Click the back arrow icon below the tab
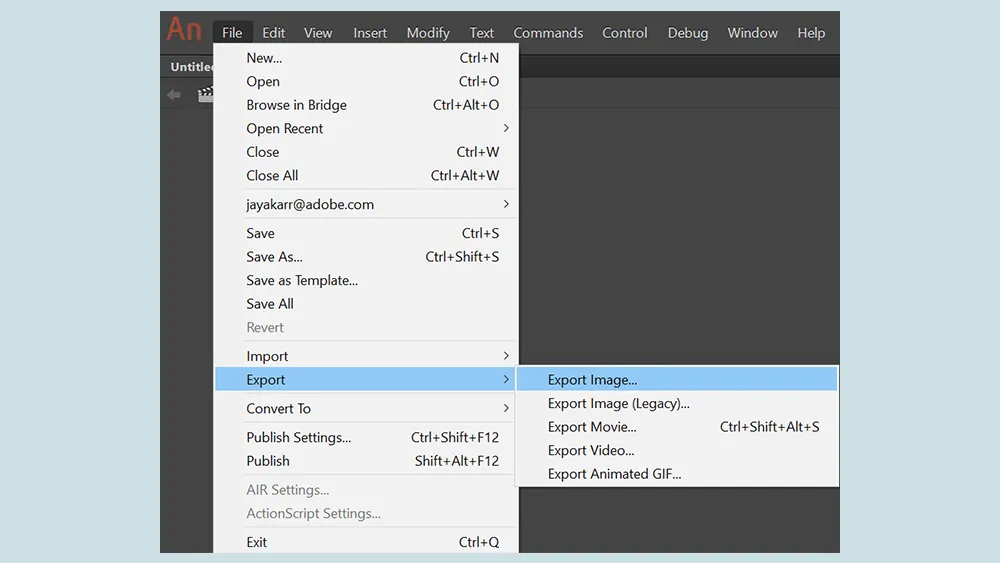 click(x=173, y=95)
